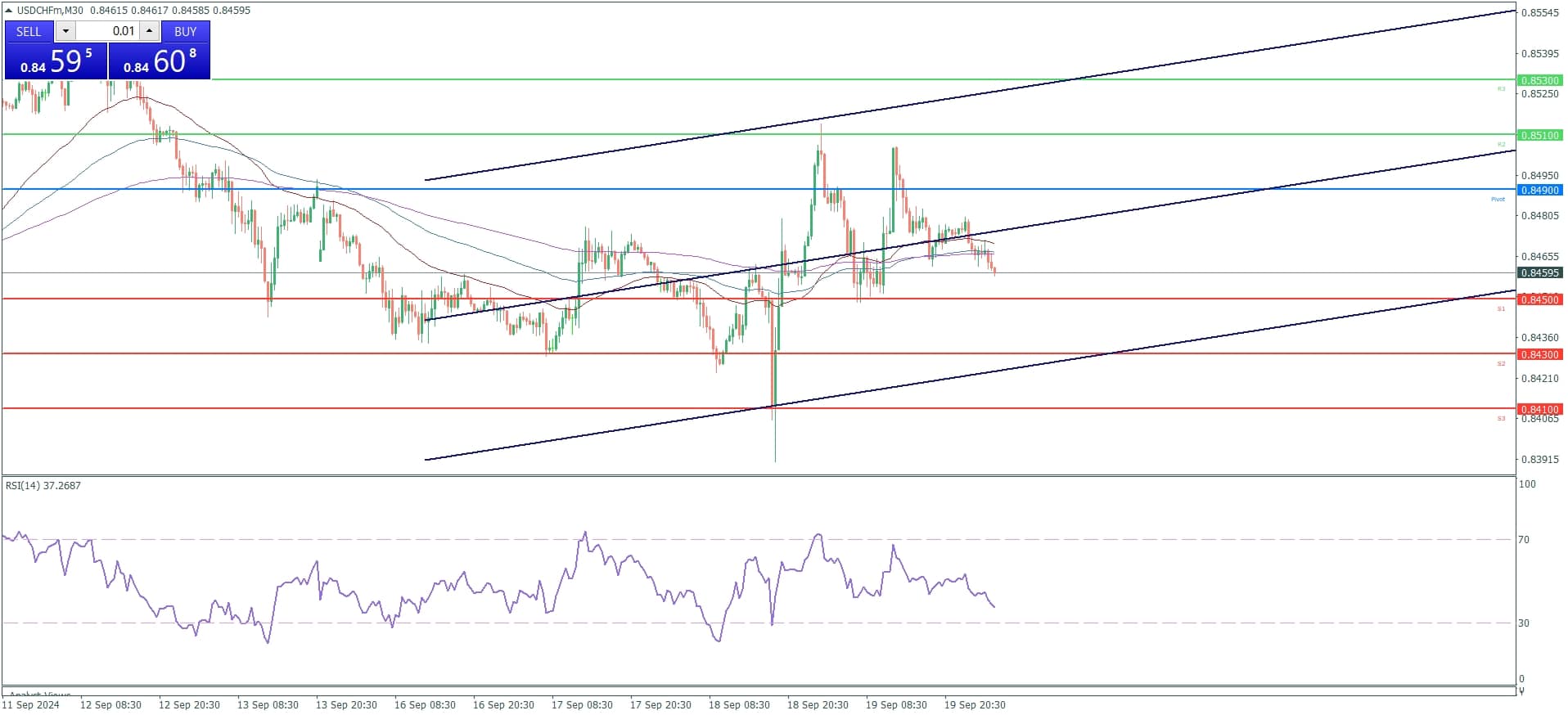Click the 0.84805 price scale value
This screenshot has width=1568, height=715.
(1539, 215)
